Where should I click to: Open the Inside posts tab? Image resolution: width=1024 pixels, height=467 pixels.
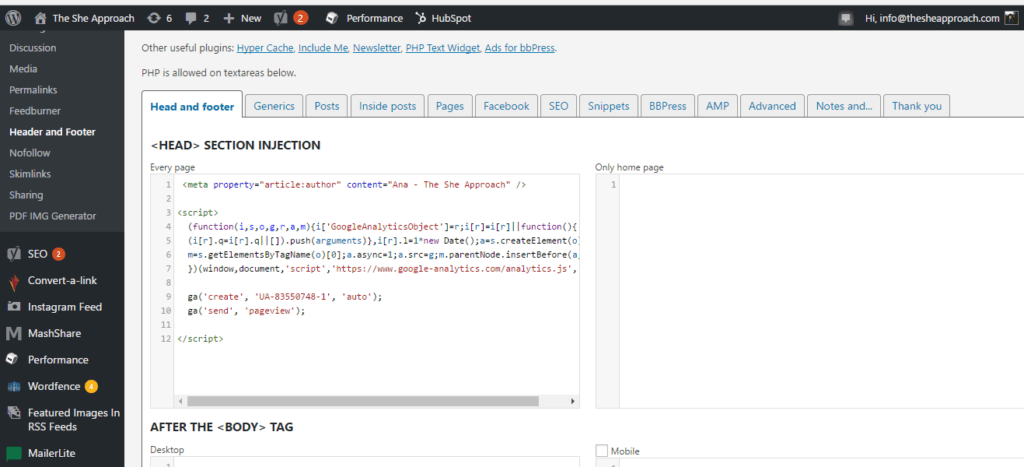click(387, 106)
